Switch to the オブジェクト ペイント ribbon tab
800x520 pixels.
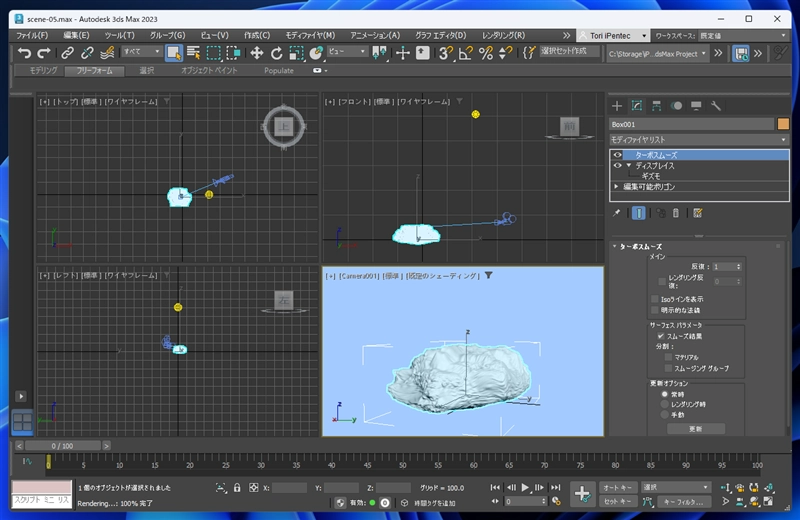click(x=209, y=70)
